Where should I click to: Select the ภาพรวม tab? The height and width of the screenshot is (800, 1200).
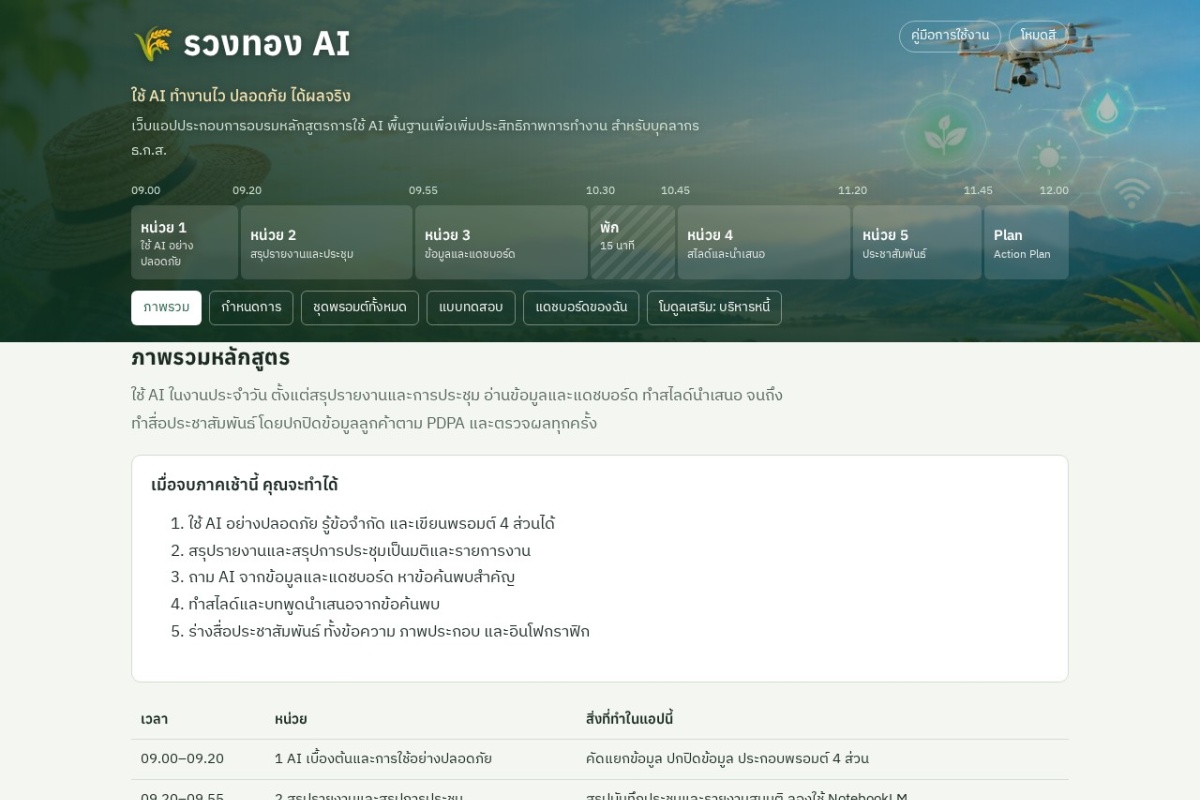point(166,308)
